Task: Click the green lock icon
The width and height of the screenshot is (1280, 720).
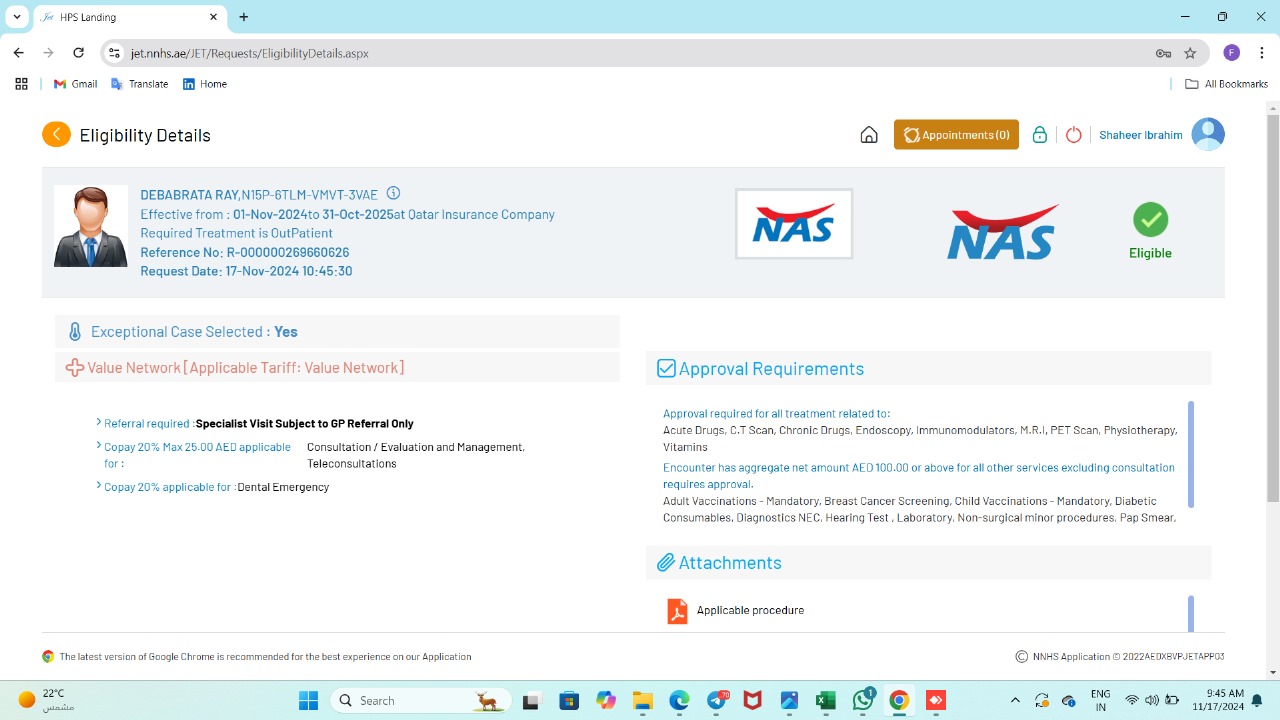Action: 1040,135
